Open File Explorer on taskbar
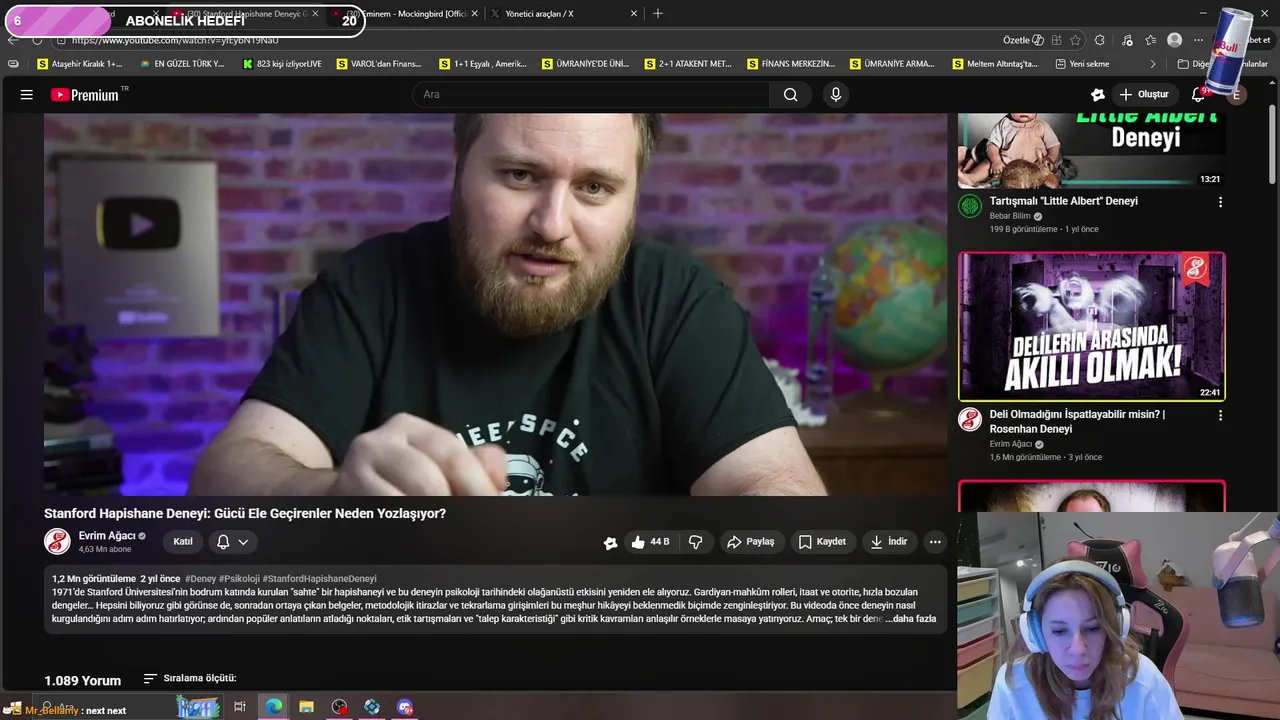Image resolution: width=1280 pixels, height=720 pixels. pos(306,707)
